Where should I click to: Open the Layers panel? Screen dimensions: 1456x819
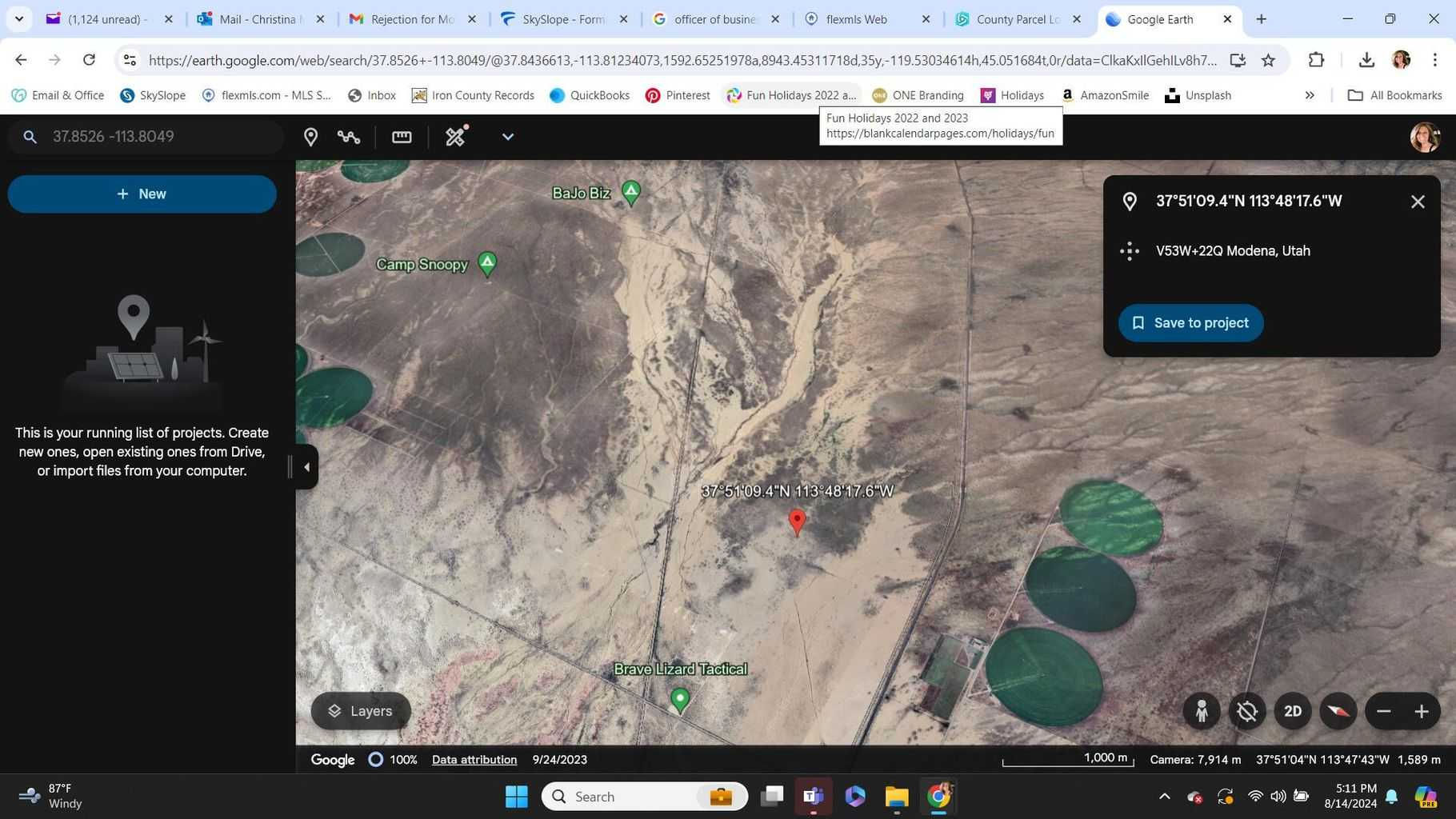[x=359, y=710]
